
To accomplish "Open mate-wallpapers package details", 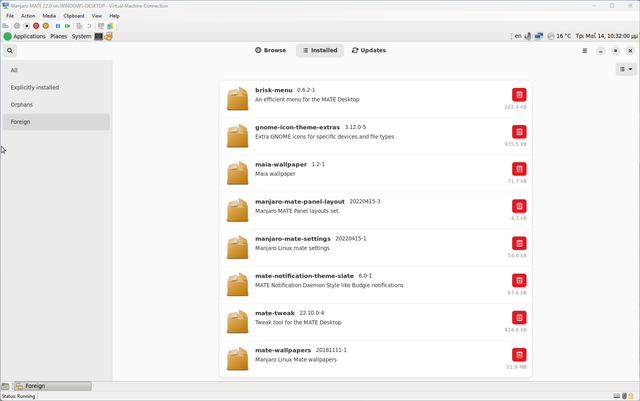I will [376, 359].
